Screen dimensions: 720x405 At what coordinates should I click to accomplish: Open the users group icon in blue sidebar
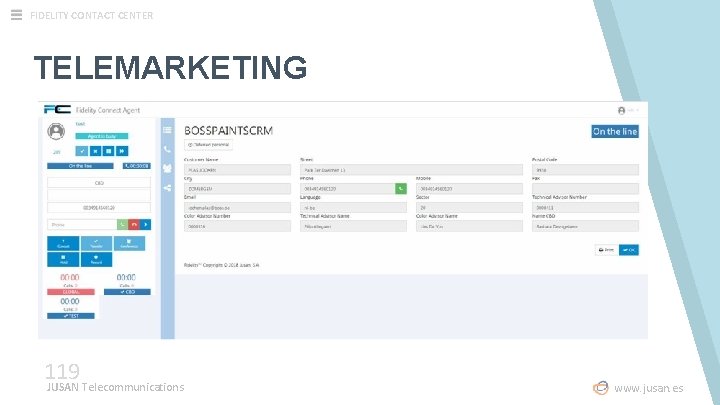coord(167,169)
